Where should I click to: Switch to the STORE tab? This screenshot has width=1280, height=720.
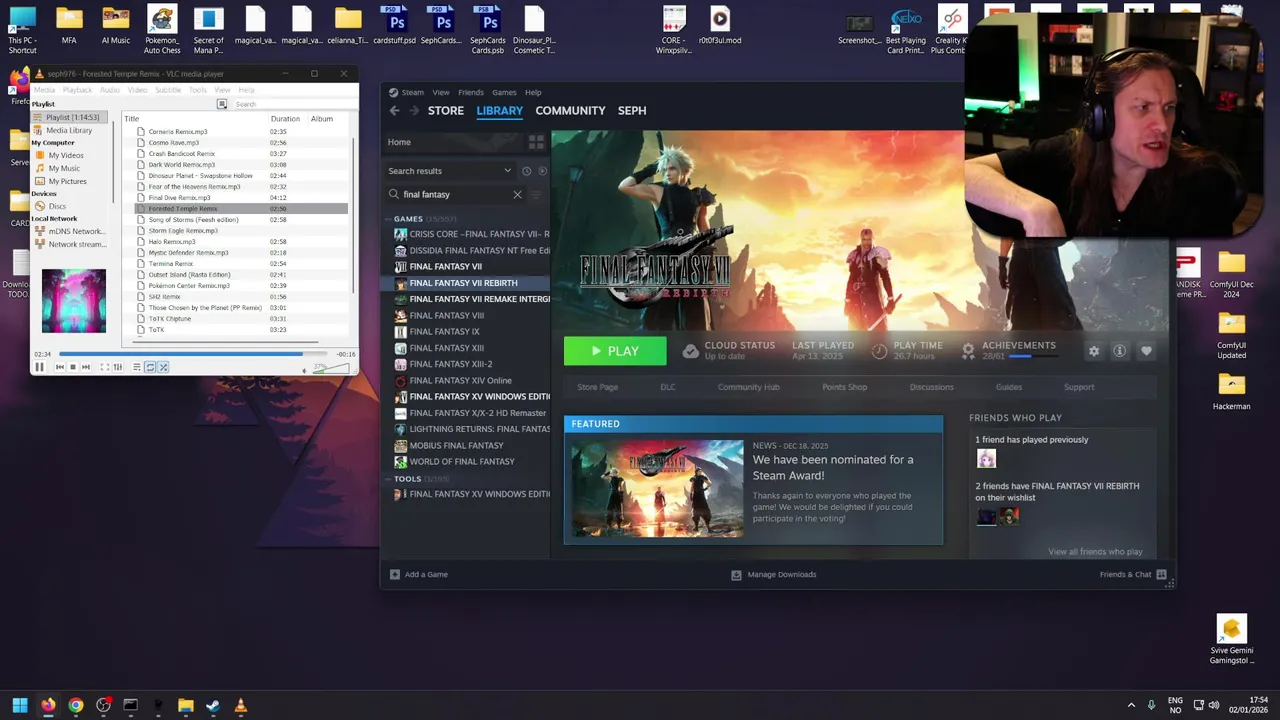446,111
